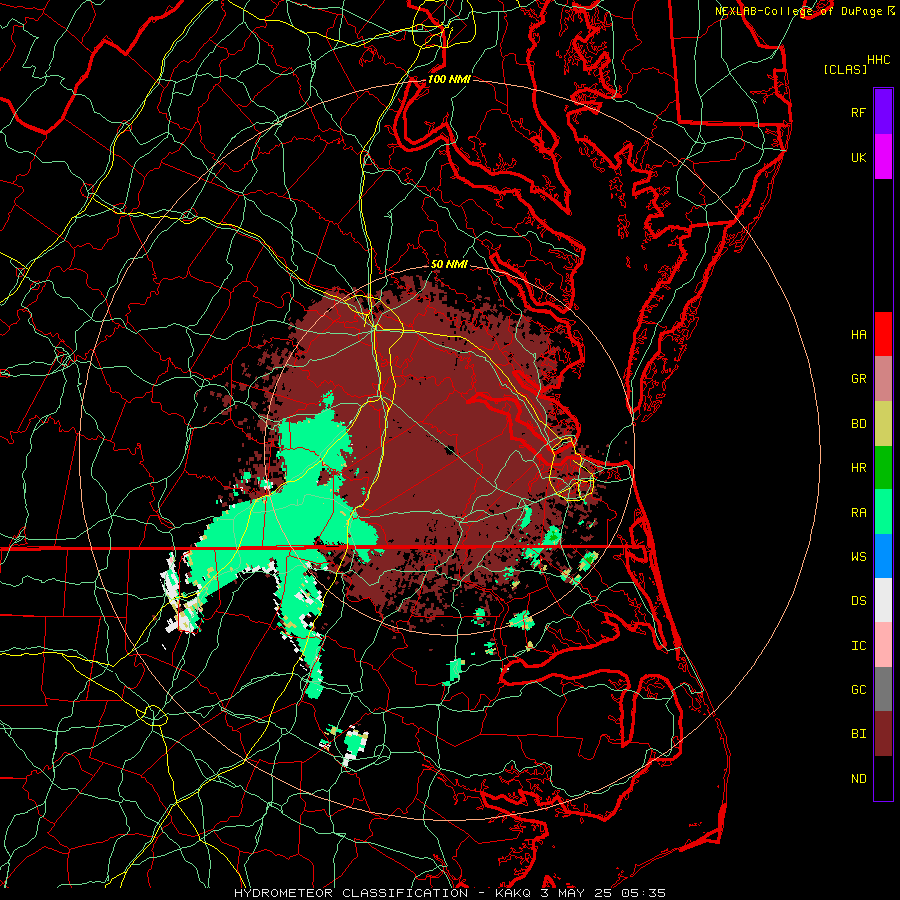This screenshot has height=900, width=900.
Task: Select the IC light pink legend swatch
Action: click(883, 645)
